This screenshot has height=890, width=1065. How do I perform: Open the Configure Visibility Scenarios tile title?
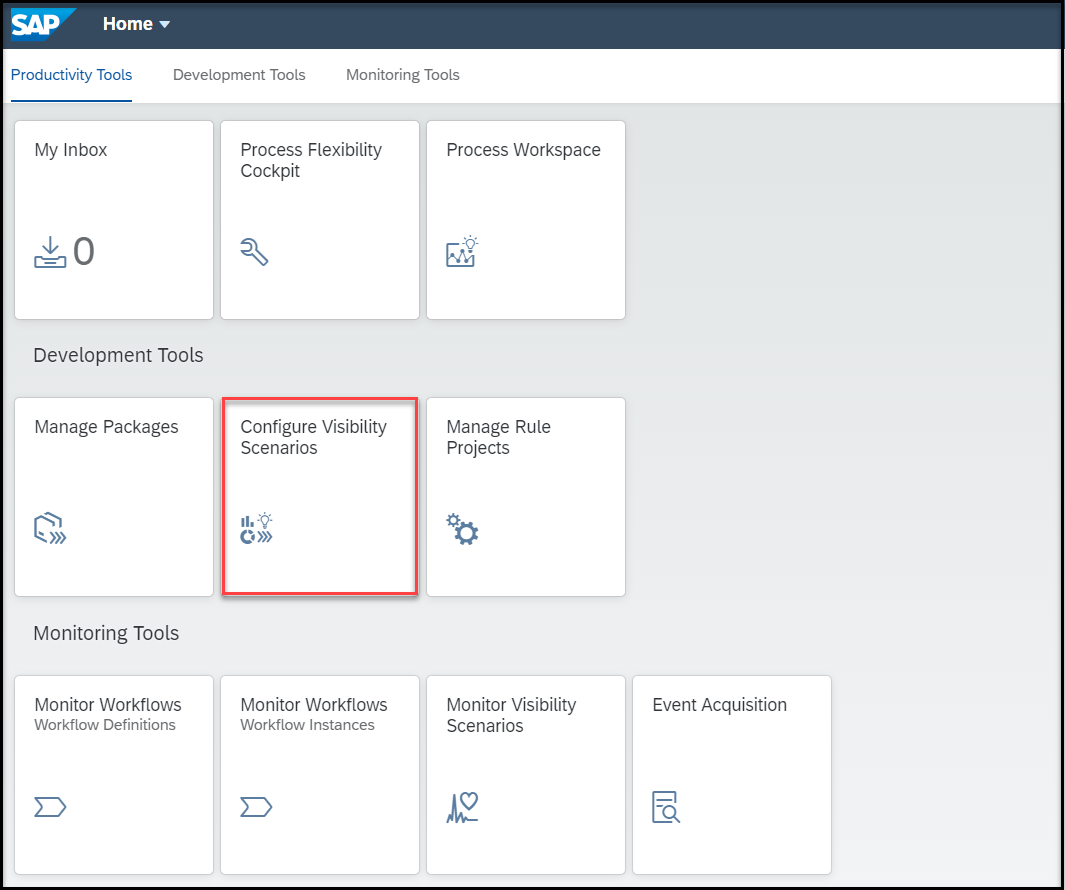click(x=314, y=437)
